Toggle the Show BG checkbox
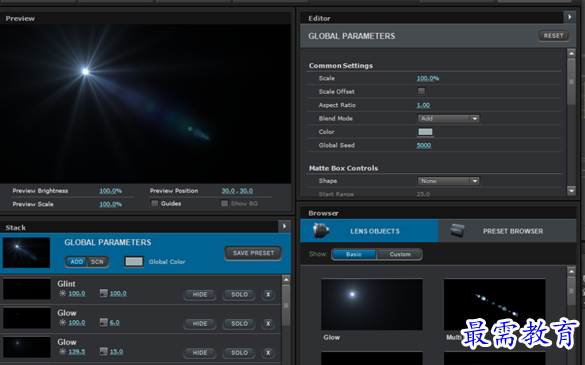This screenshot has height=365, width=585. [224, 203]
